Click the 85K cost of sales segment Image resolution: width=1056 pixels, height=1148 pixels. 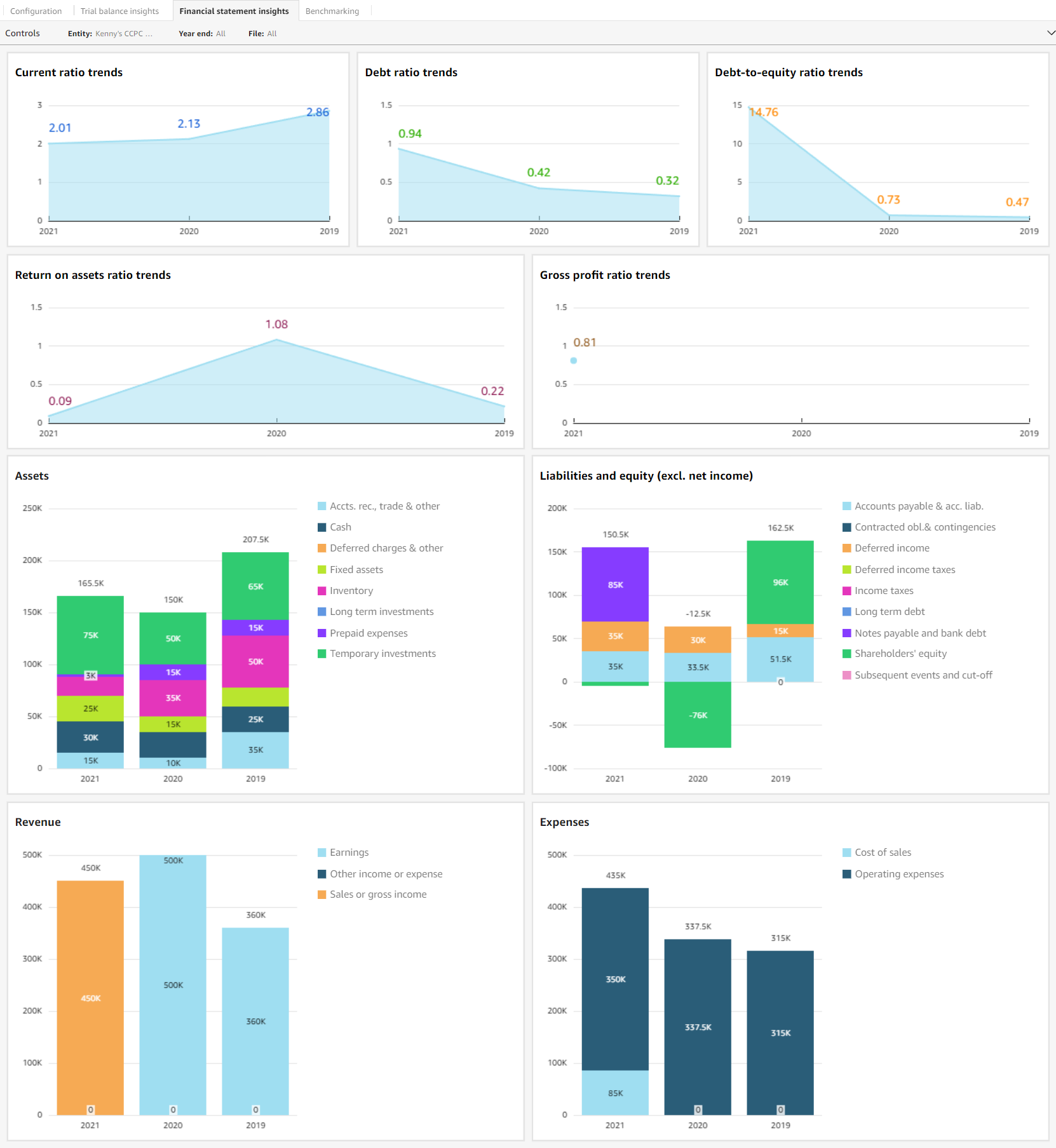615,1093
